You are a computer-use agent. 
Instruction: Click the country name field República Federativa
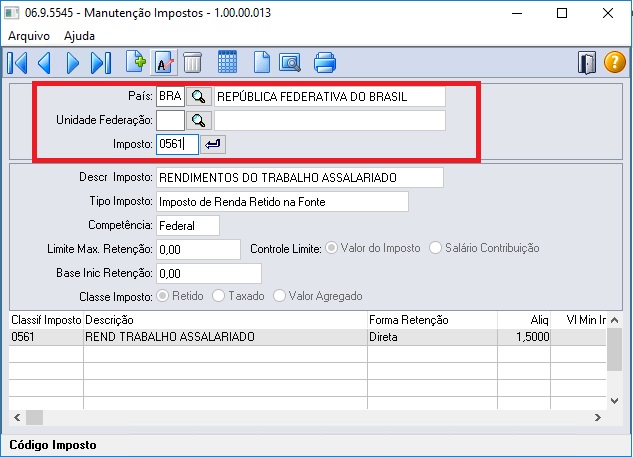(329, 96)
